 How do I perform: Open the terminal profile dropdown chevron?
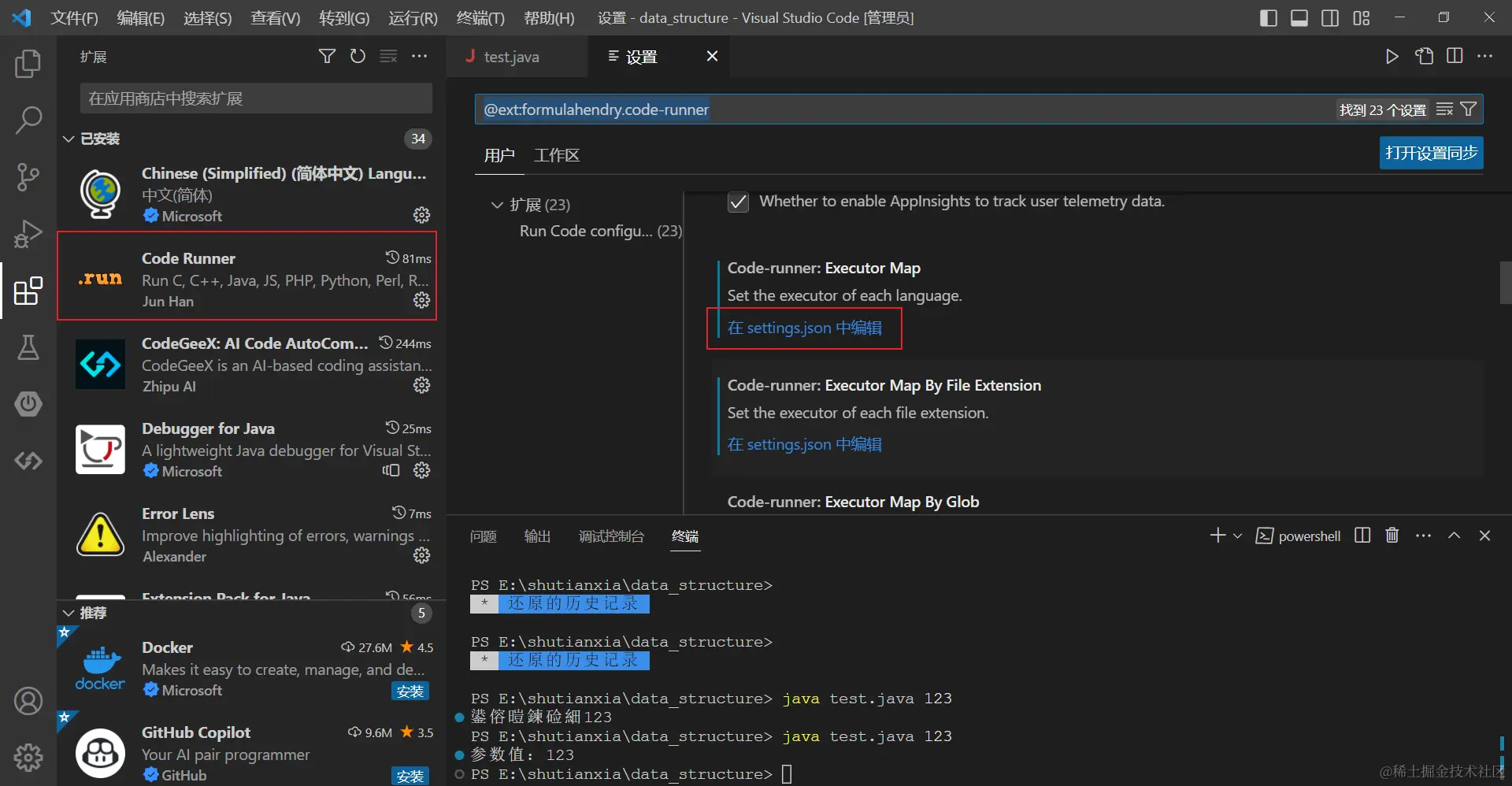coord(1238,535)
